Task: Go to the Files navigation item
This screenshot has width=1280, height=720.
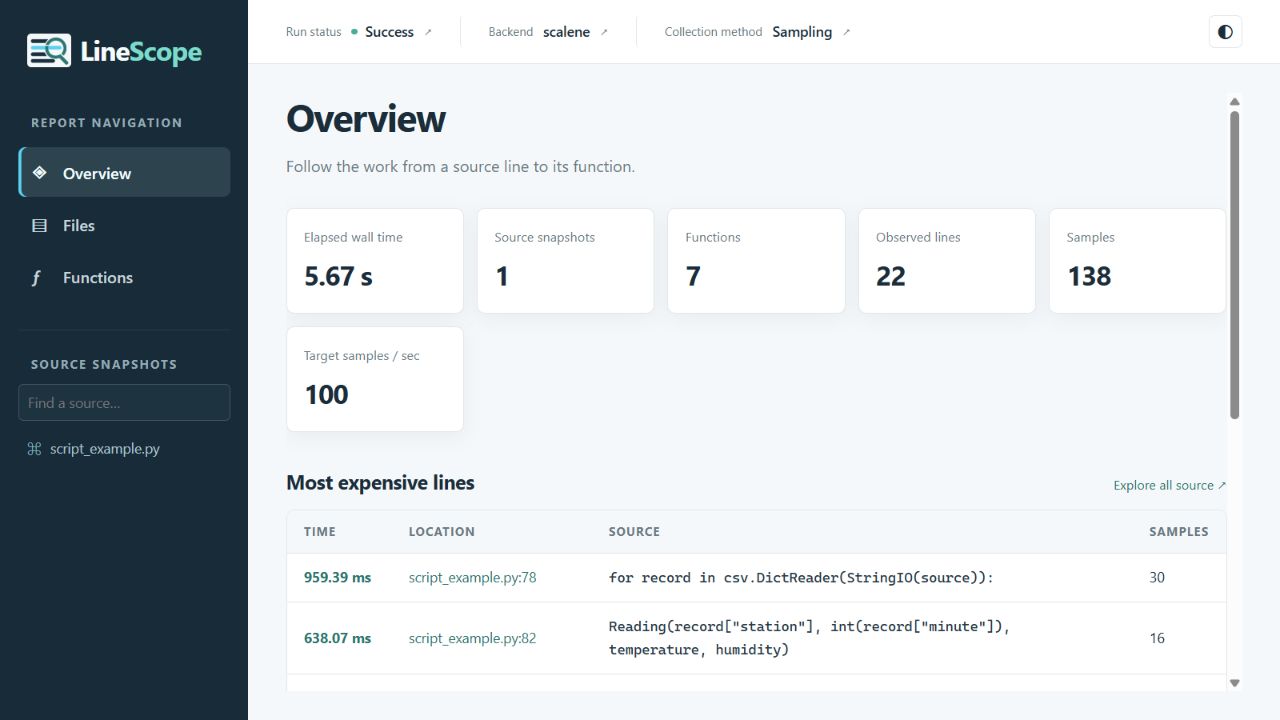Action: [x=125, y=225]
